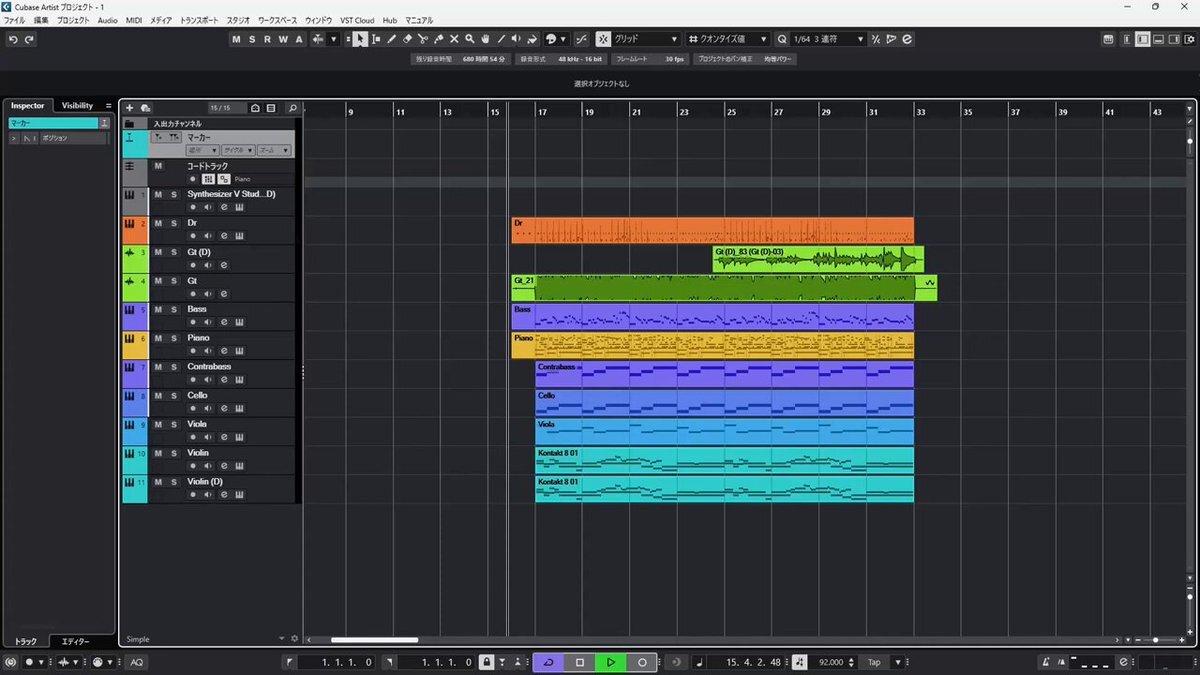1200x675 pixels.
Task: Adjust the horizontal zoom slider
Action: pyautogui.click(x=1155, y=640)
